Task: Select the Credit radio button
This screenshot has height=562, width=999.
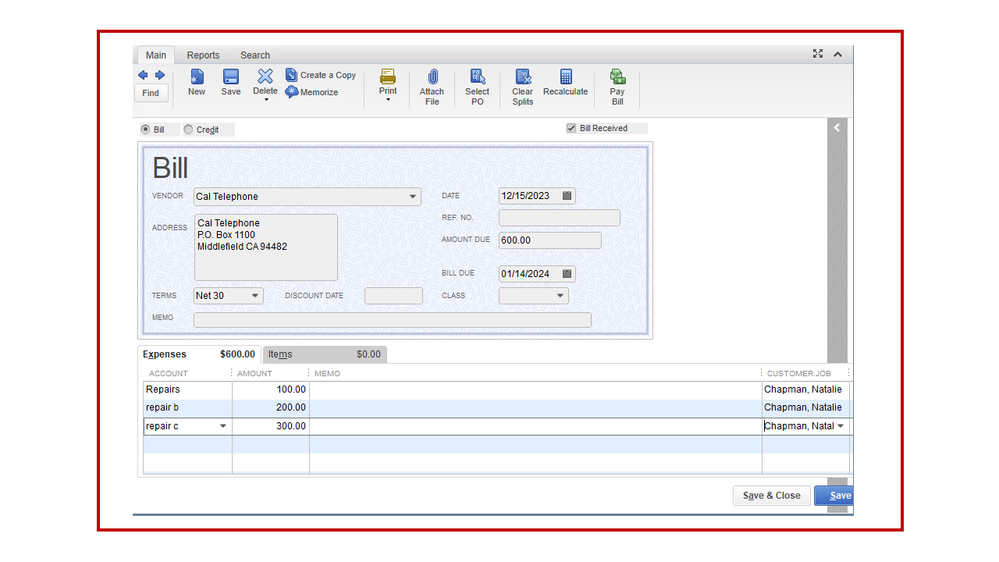Action: (189, 130)
